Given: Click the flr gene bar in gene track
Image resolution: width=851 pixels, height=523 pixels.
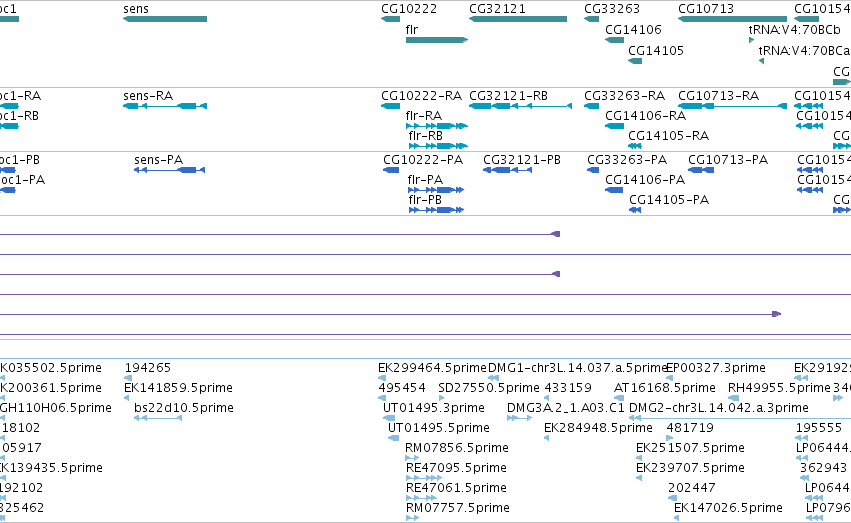Looking at the screenshot, I should (437, 40).
